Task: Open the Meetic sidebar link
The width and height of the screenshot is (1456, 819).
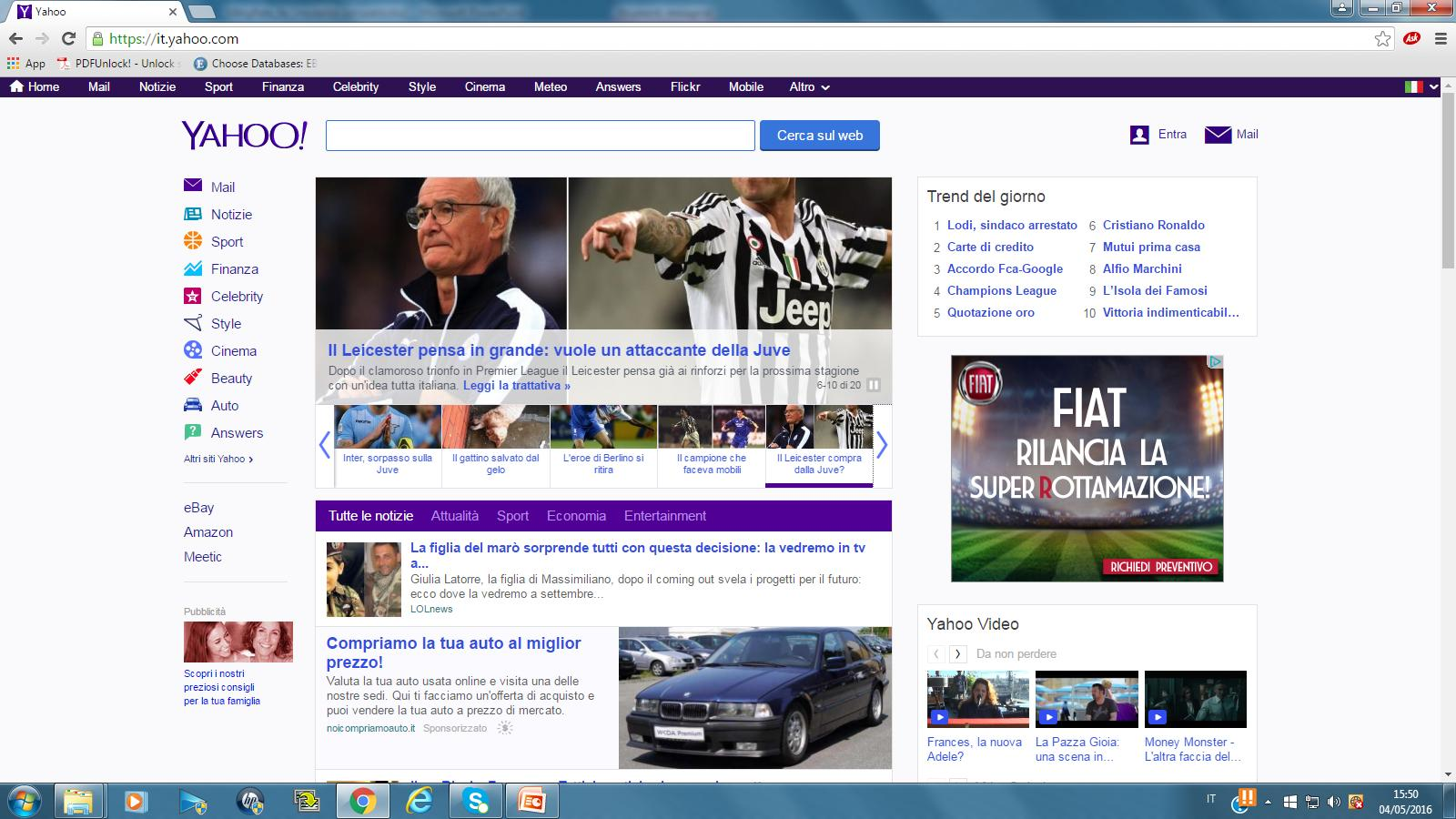Action: [203, 557]
